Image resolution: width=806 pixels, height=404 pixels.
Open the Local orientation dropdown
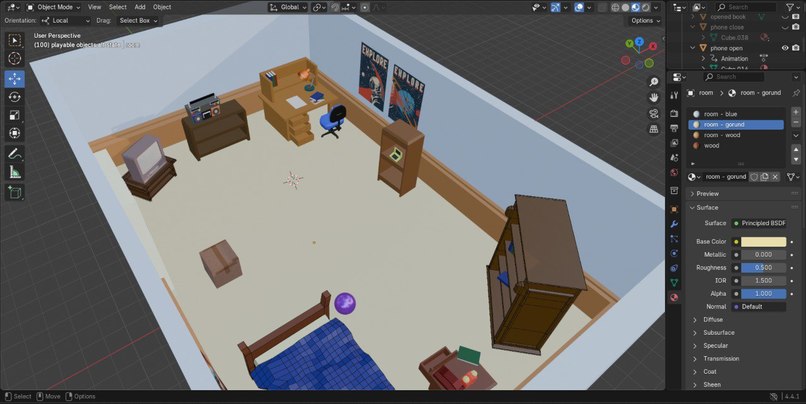coord(66,21)
